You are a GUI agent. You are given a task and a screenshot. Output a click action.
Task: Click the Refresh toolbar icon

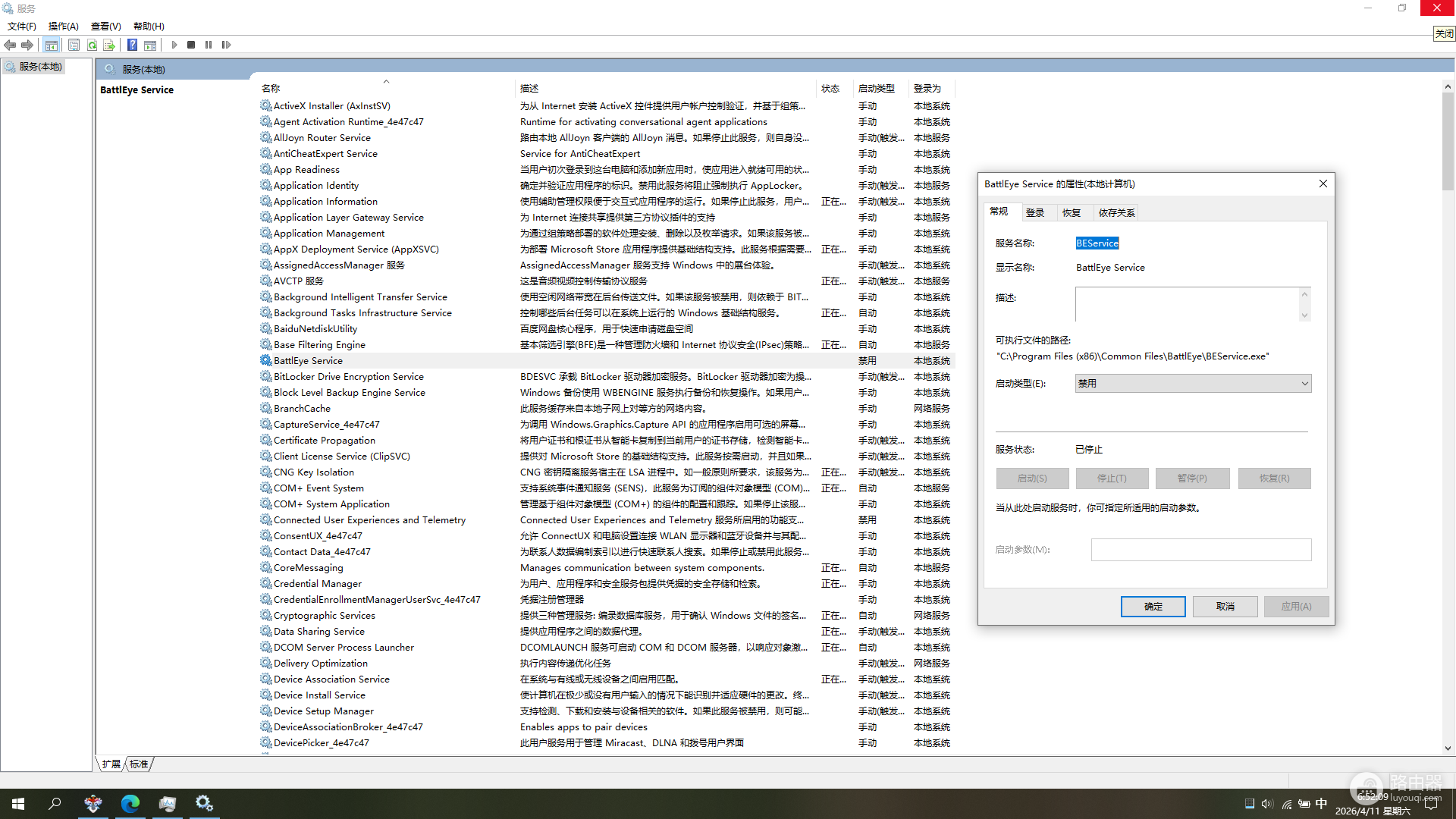coord(92,45)
